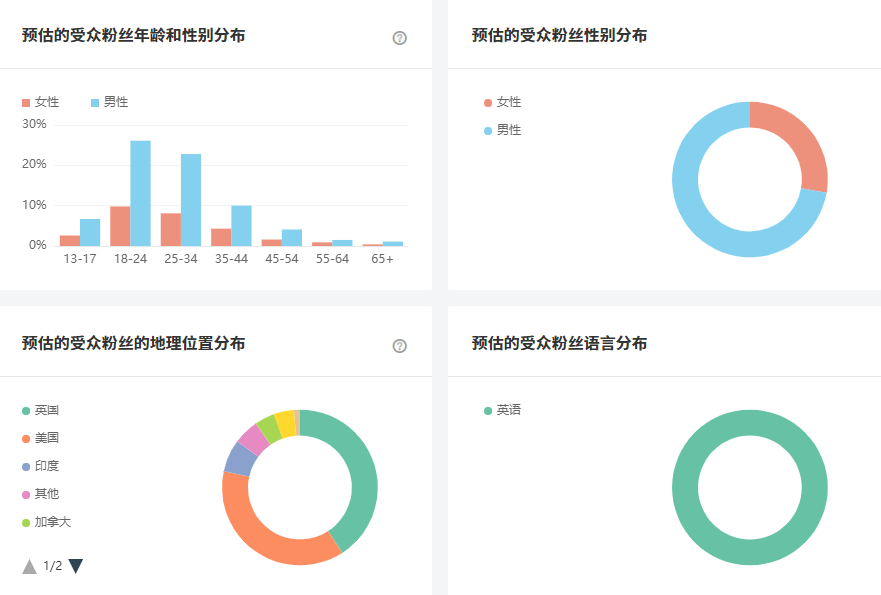881x595 pixels.
Task: Go to next legend page with down arrow
Action: click(x=76, y=566)
